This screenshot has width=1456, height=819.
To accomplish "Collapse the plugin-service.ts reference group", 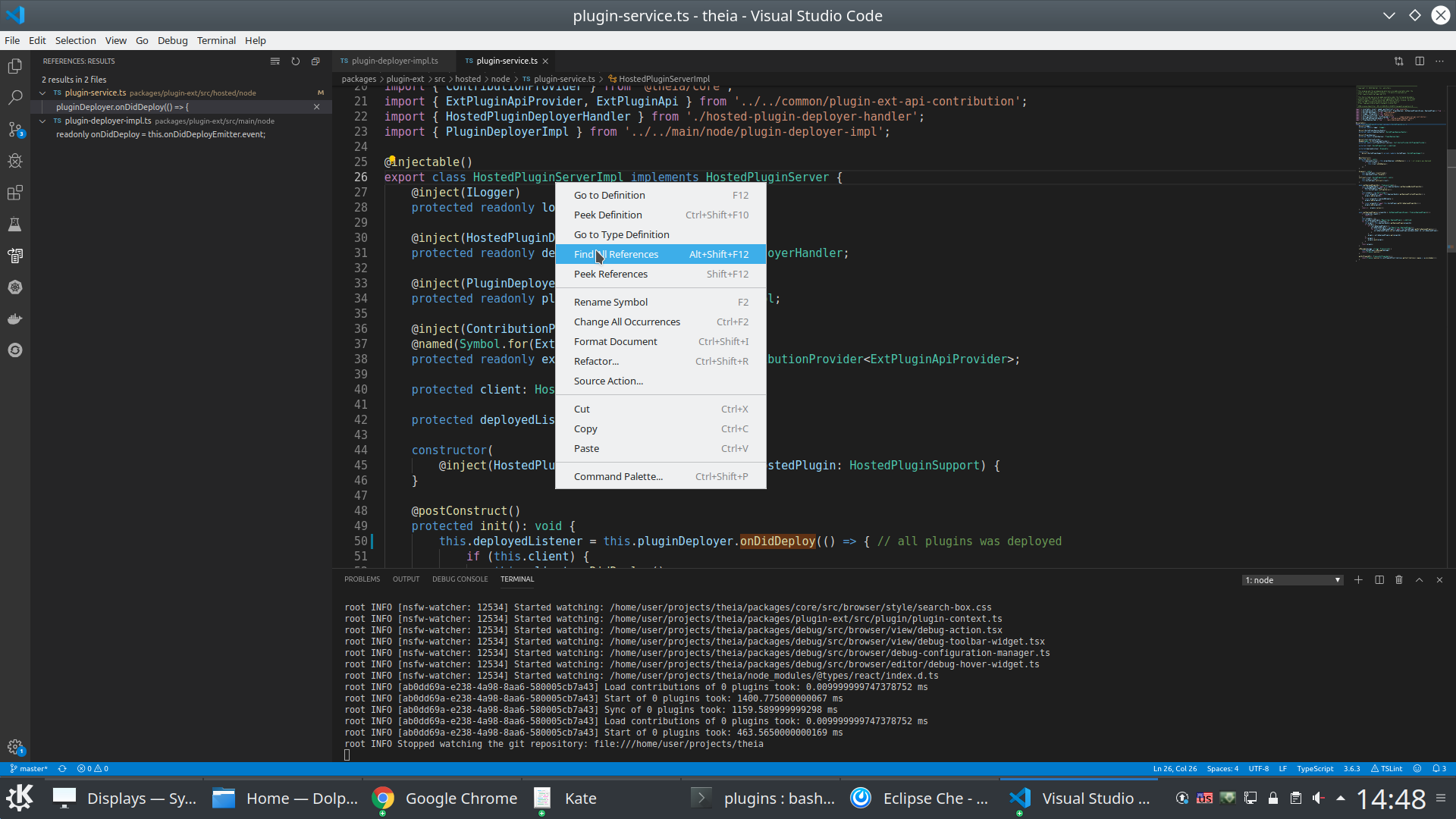I will pyautogui.click(x=42, y=93).
